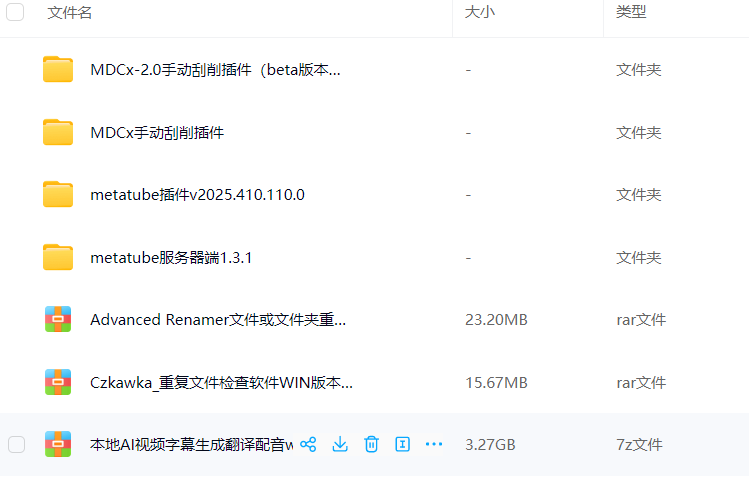The image size is (749, 489).
Task: Open the MDCx手动刮削插件 folder name link
Action: (x=157, y=132)
